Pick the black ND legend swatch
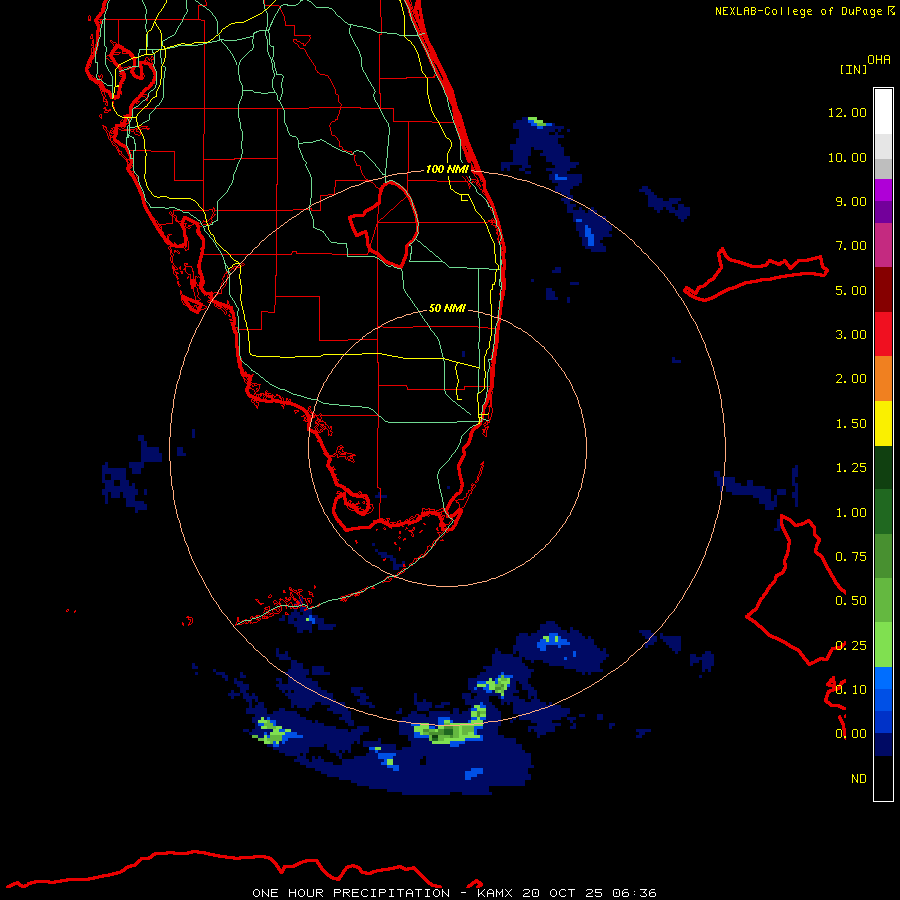This screenshot has width=900, height=900. coord(883,778)
